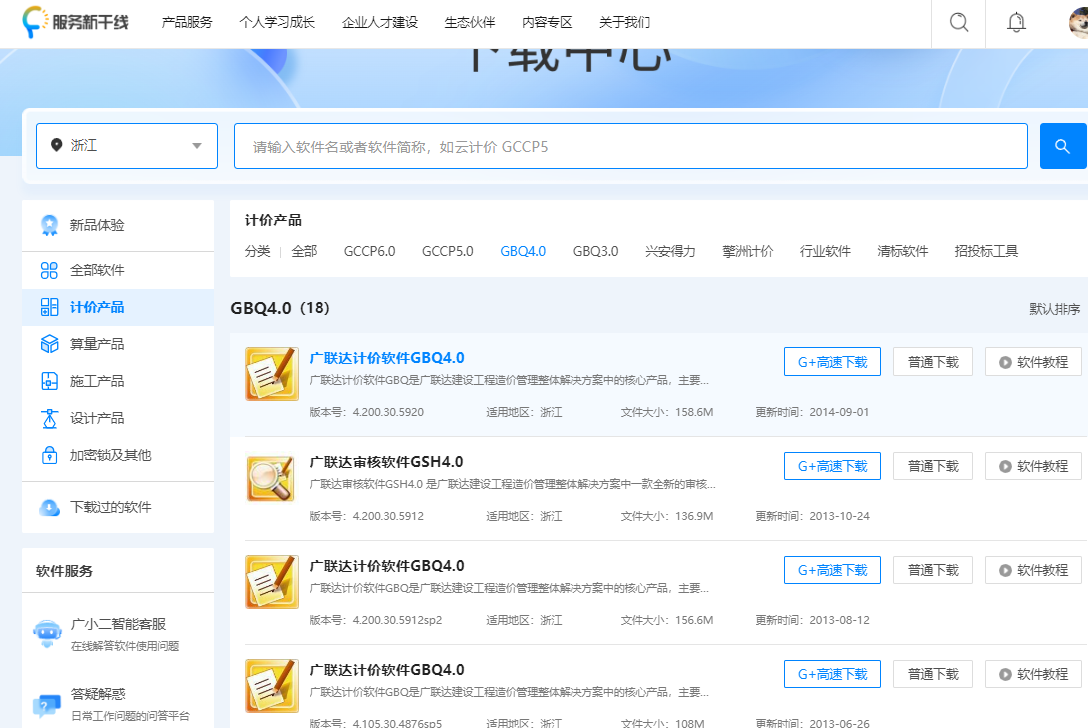Open the 个人学习成长 menu

click(x=277, y=22)
